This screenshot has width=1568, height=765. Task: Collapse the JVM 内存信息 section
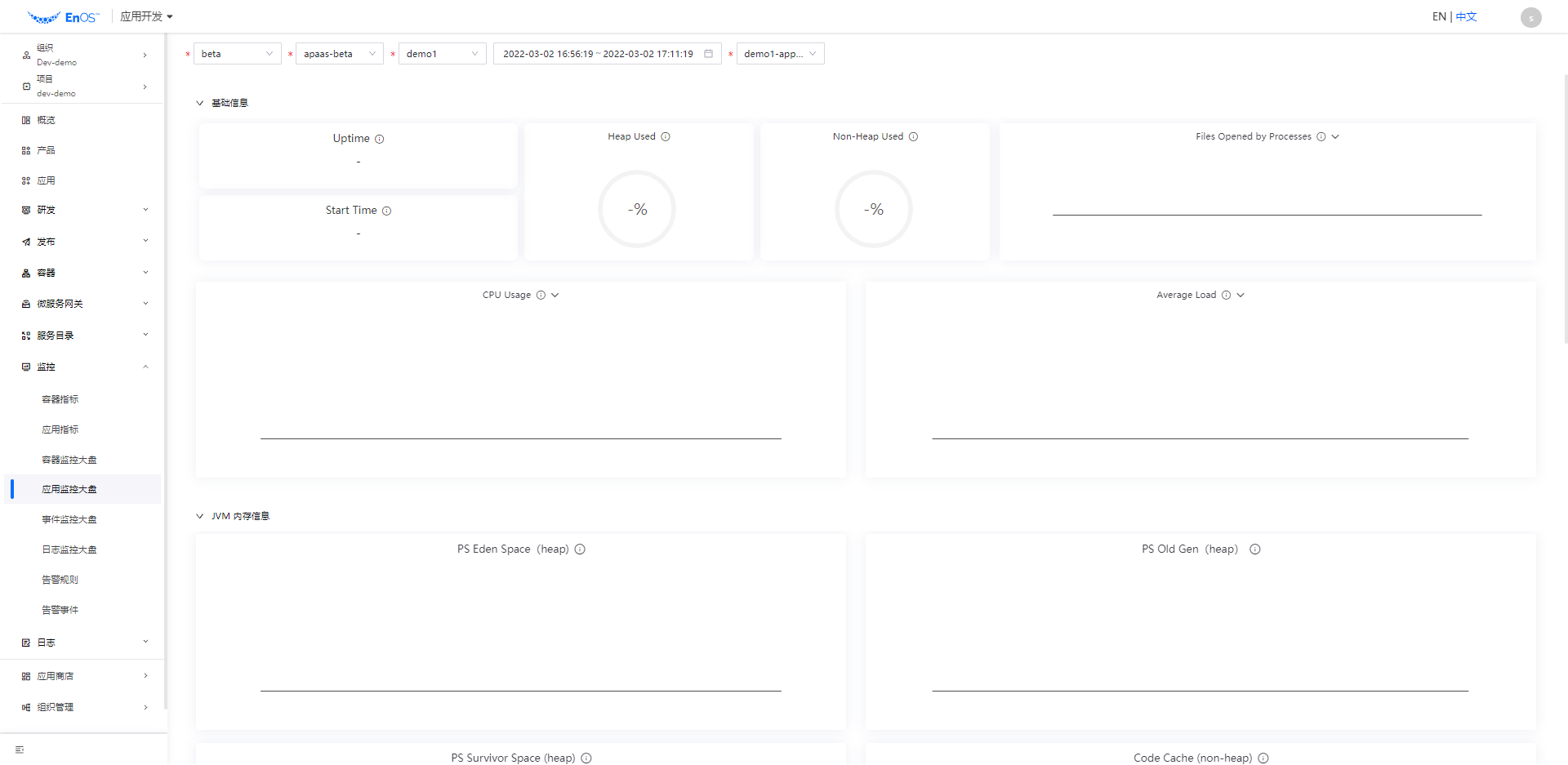coord(200,516)
